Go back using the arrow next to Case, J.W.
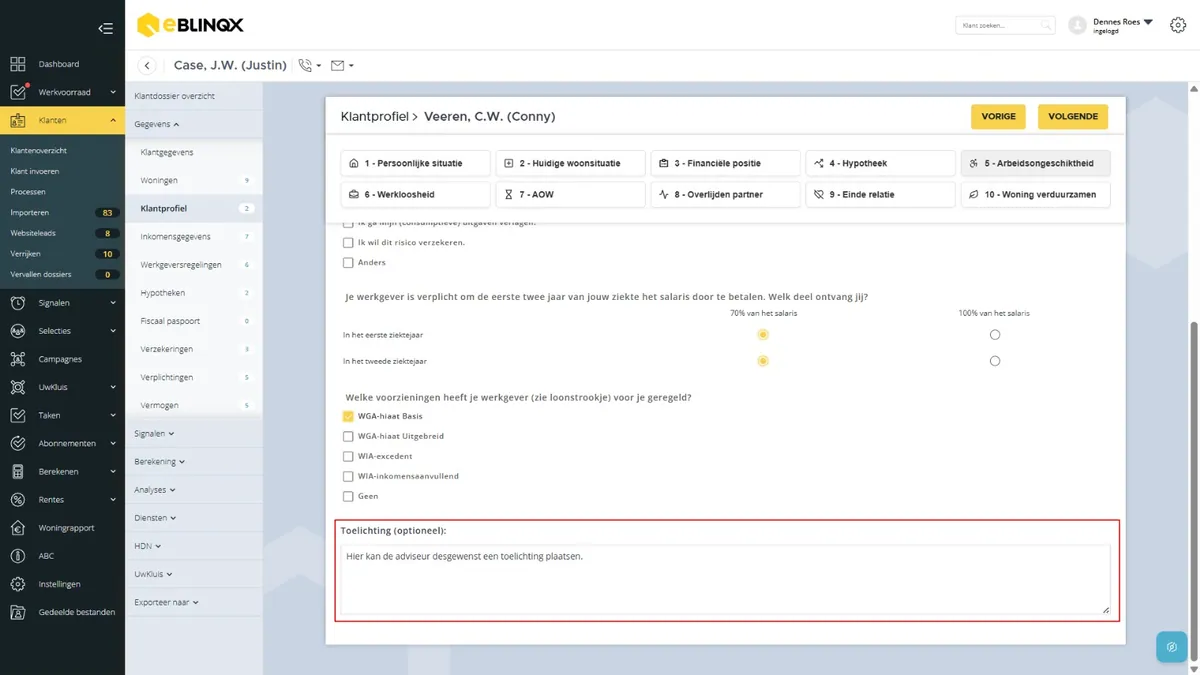 tap(147, 65)
